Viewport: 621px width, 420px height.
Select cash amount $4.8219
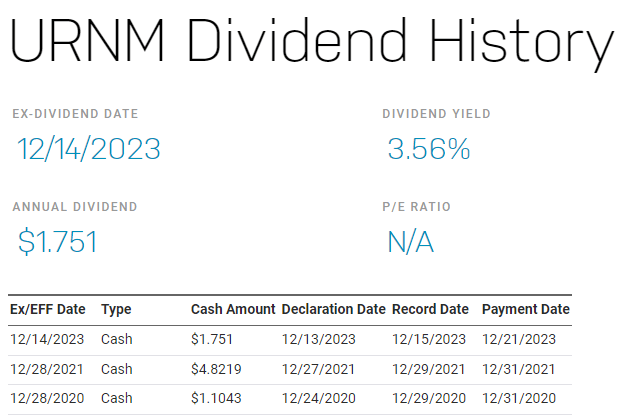click(x=216, y=369)
